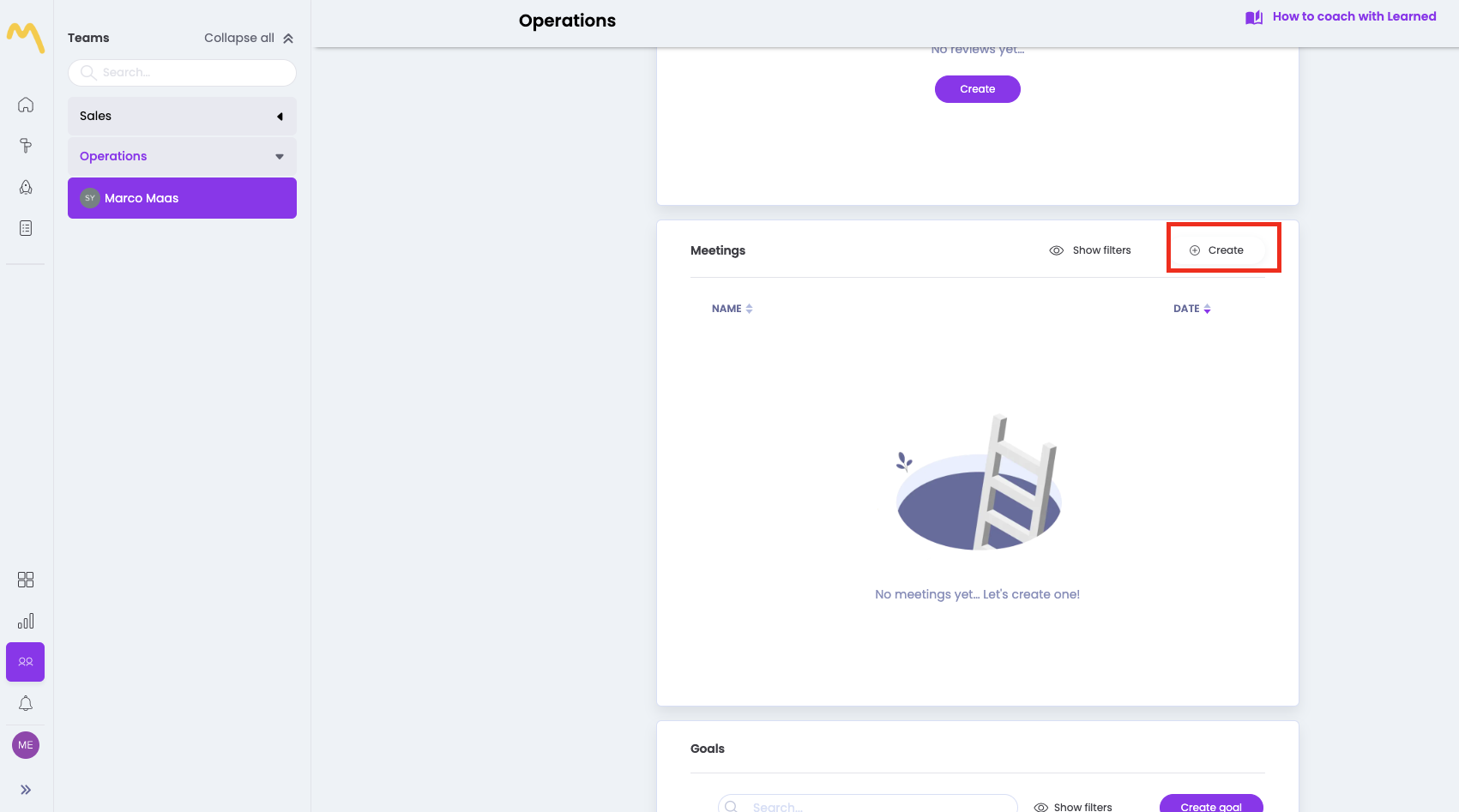The width and height of the screenshot is (1459, 812).
Task: Open the bar chart reports icon
Action: click(26, 621)
